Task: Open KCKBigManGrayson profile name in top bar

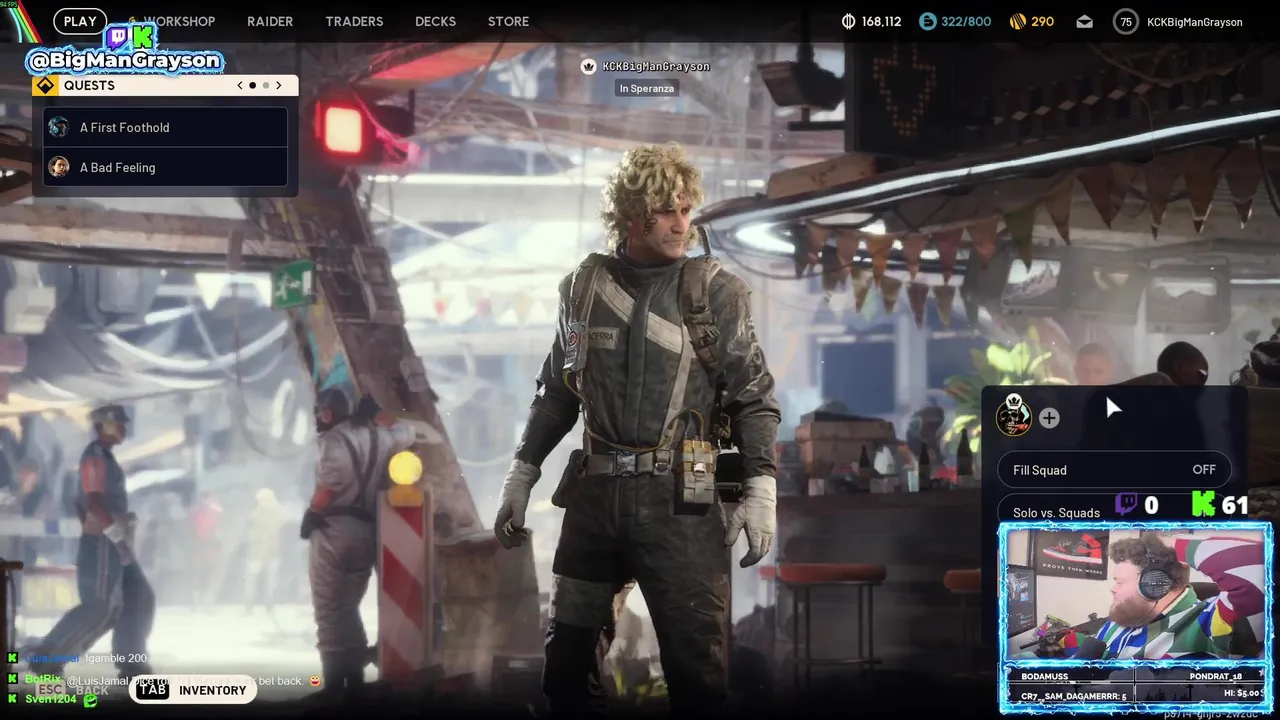Action: [x=1194, y=22]
